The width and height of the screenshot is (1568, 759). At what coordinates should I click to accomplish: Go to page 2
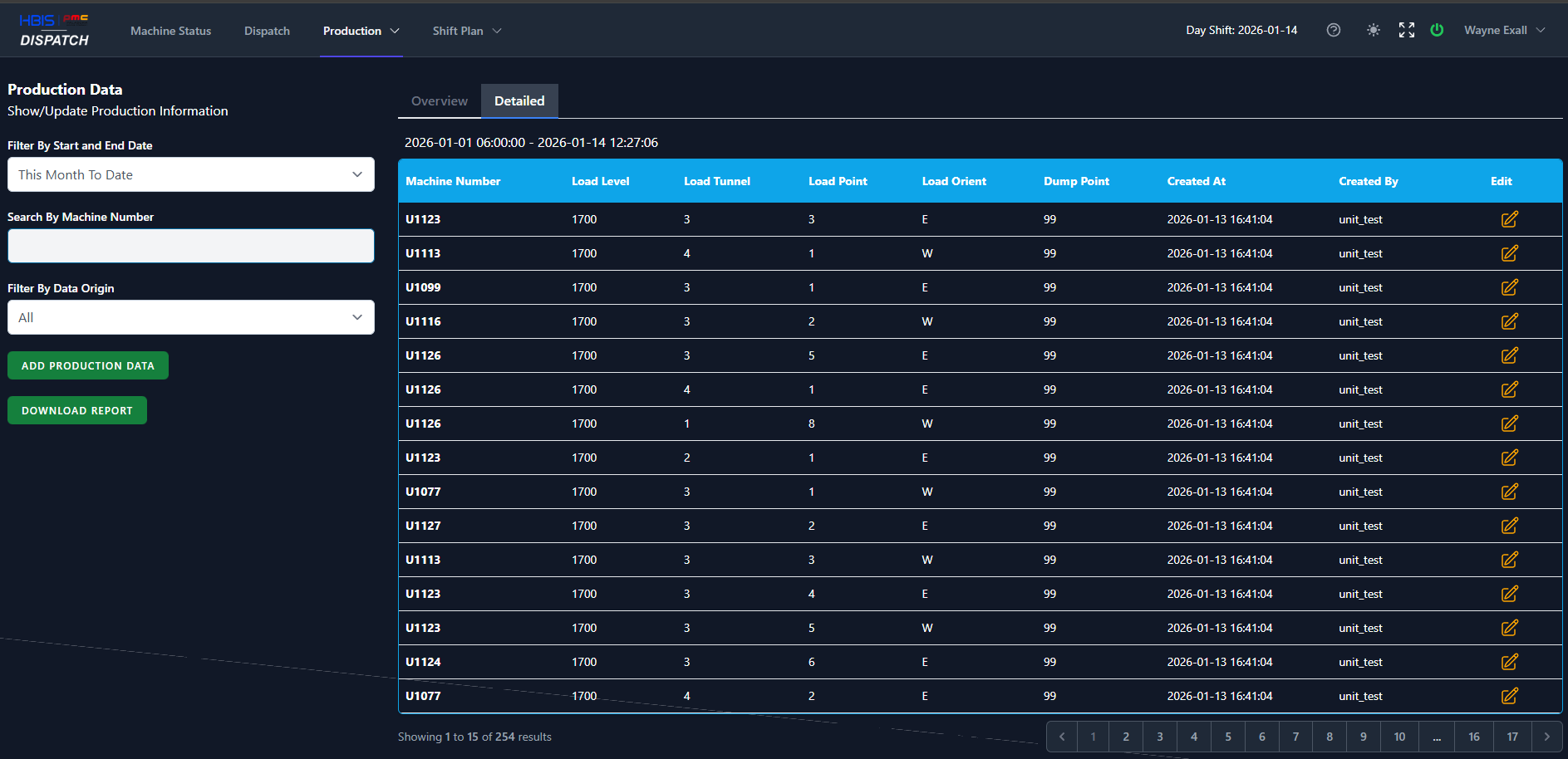click(x=1126, y=737)
